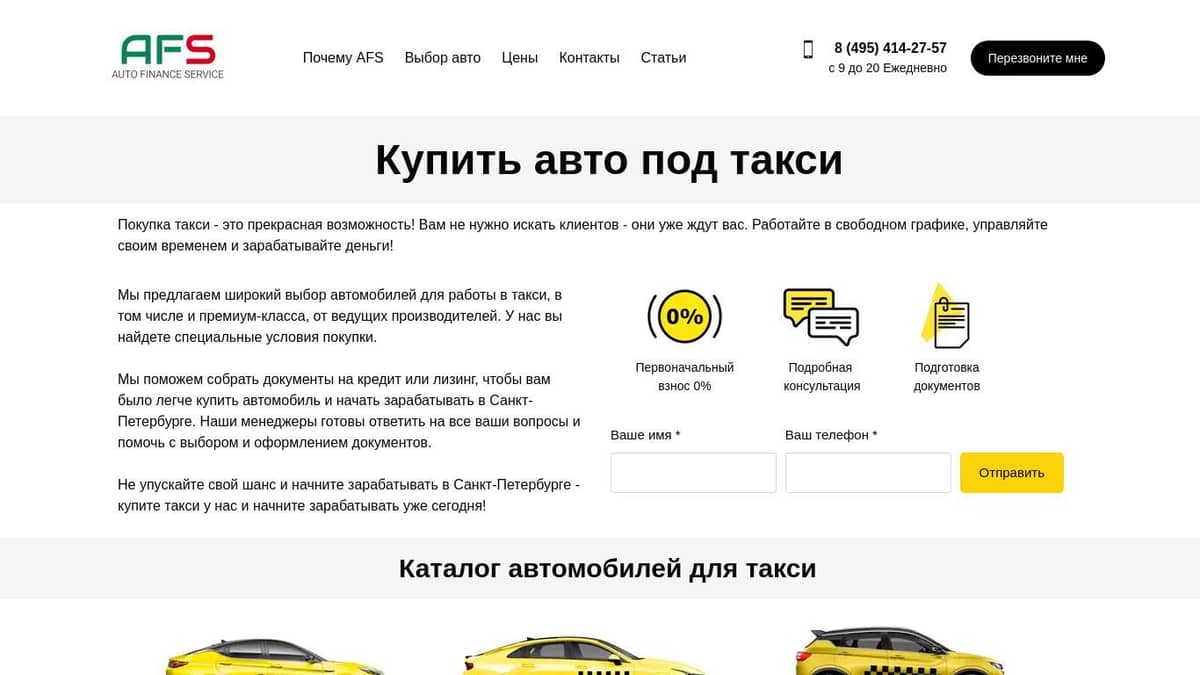The height and width of the screenshot is (675, 1200).
Task: Open the Выбор авто section
Action: (443, 57)
